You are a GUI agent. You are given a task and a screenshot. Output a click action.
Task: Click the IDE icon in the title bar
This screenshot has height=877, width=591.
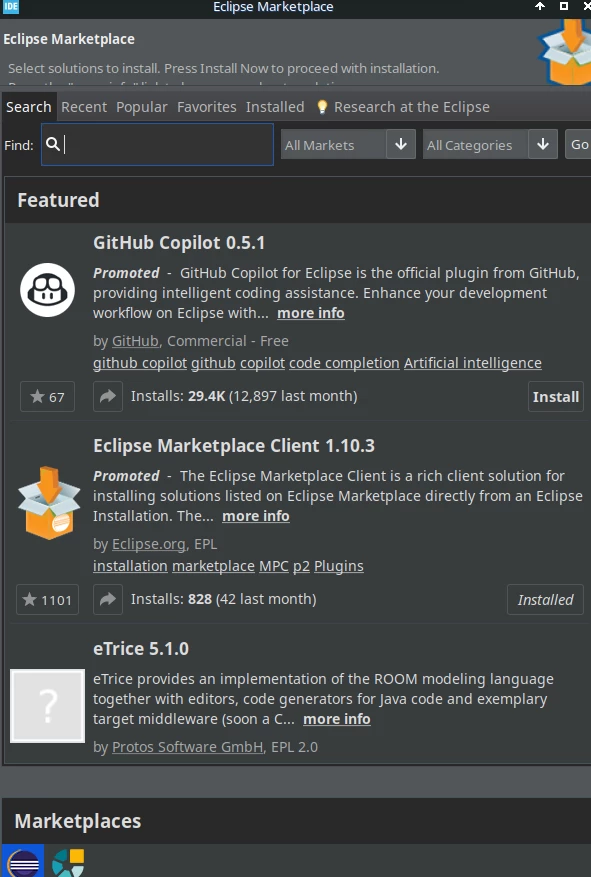pos(11,7)
